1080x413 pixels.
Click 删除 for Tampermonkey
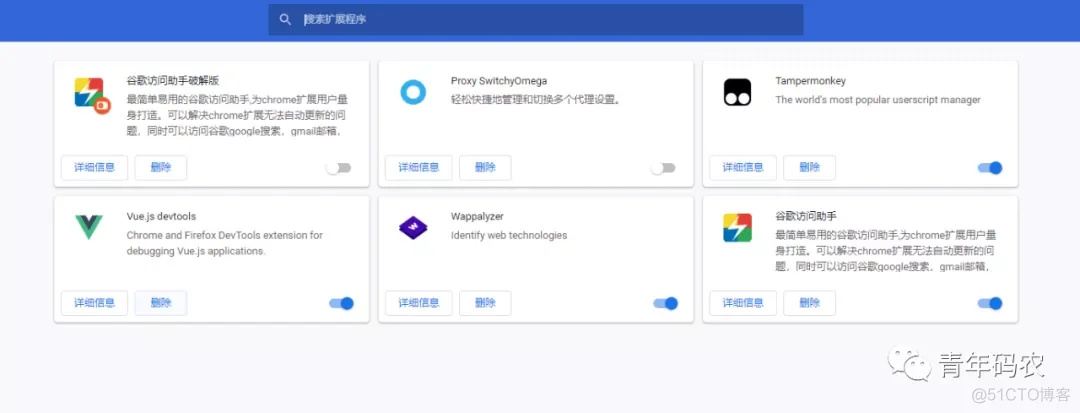point(809,168)
